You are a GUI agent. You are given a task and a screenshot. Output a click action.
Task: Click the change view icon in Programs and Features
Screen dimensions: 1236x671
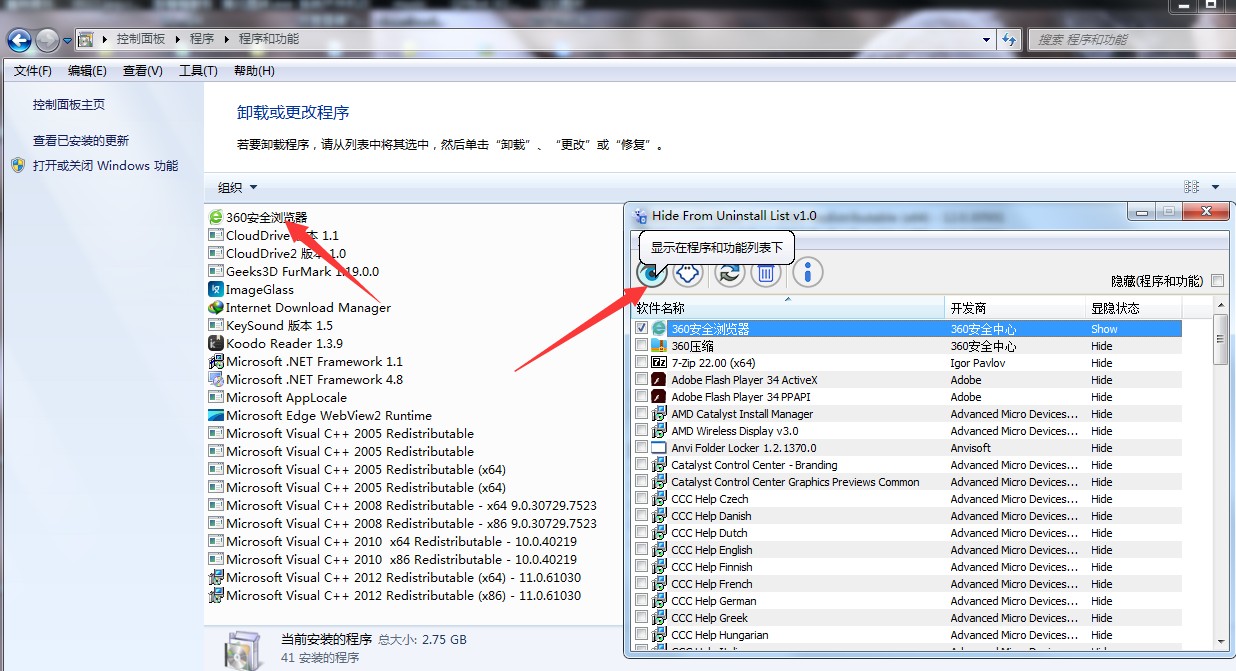(x=1191, y=187)
